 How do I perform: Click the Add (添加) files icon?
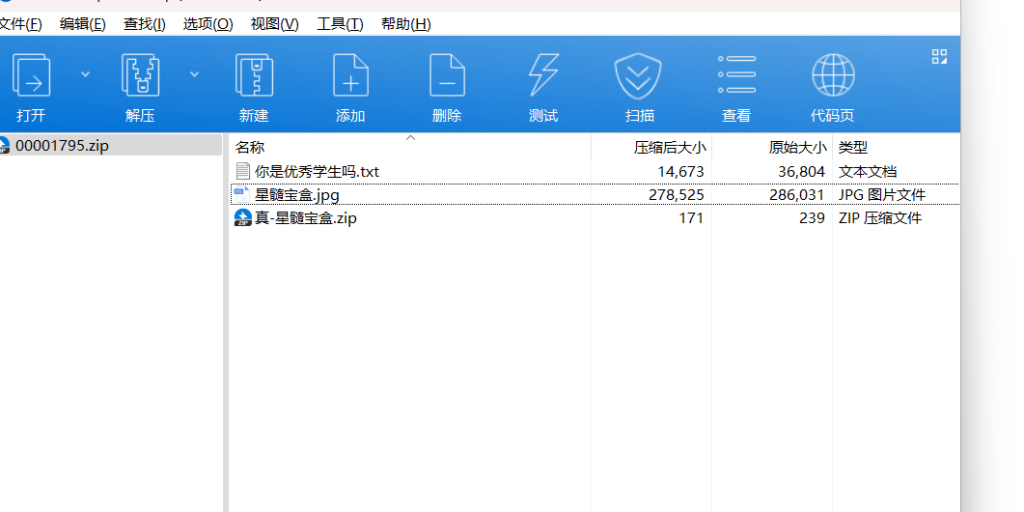[351, 76]
